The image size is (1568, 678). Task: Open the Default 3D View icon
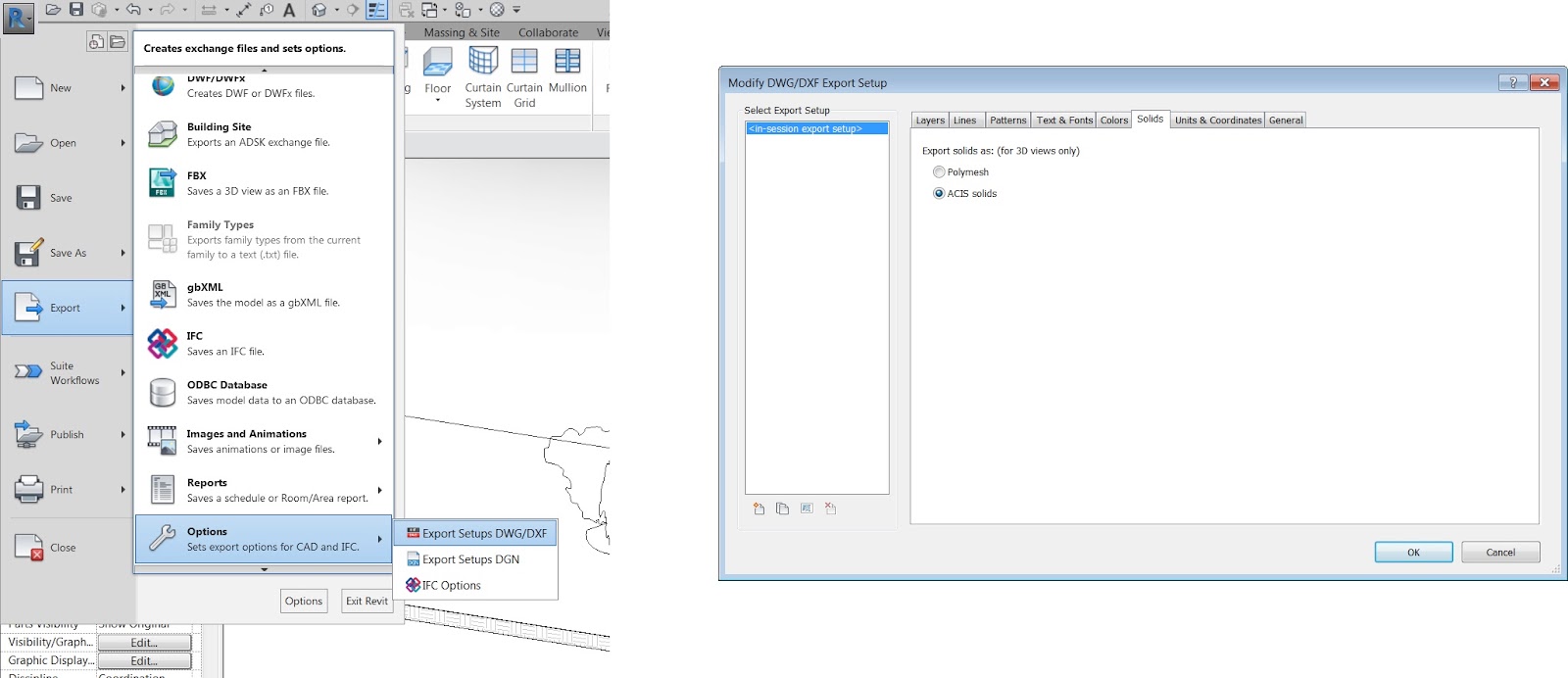pyautogui.click(x=319, y=10)
